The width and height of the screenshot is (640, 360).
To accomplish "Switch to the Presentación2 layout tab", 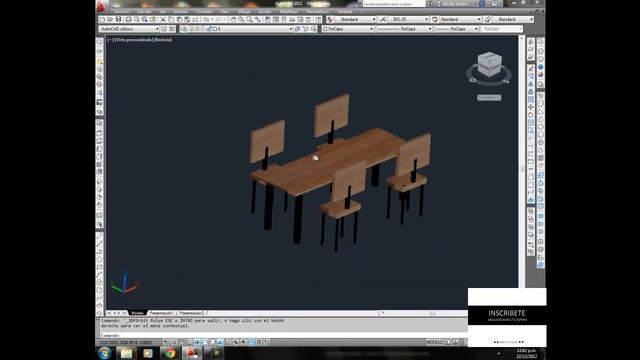I will tap(191, 313).
